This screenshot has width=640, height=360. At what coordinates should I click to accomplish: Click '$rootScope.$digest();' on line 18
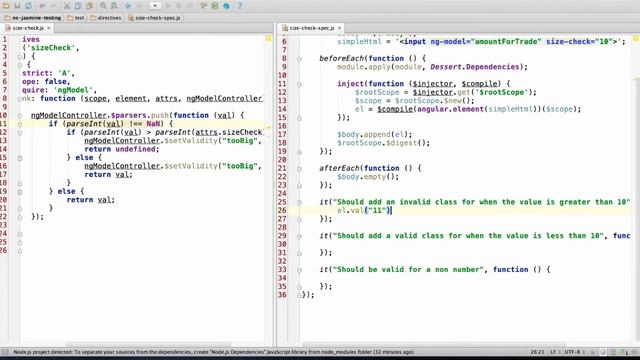[383, 143]
